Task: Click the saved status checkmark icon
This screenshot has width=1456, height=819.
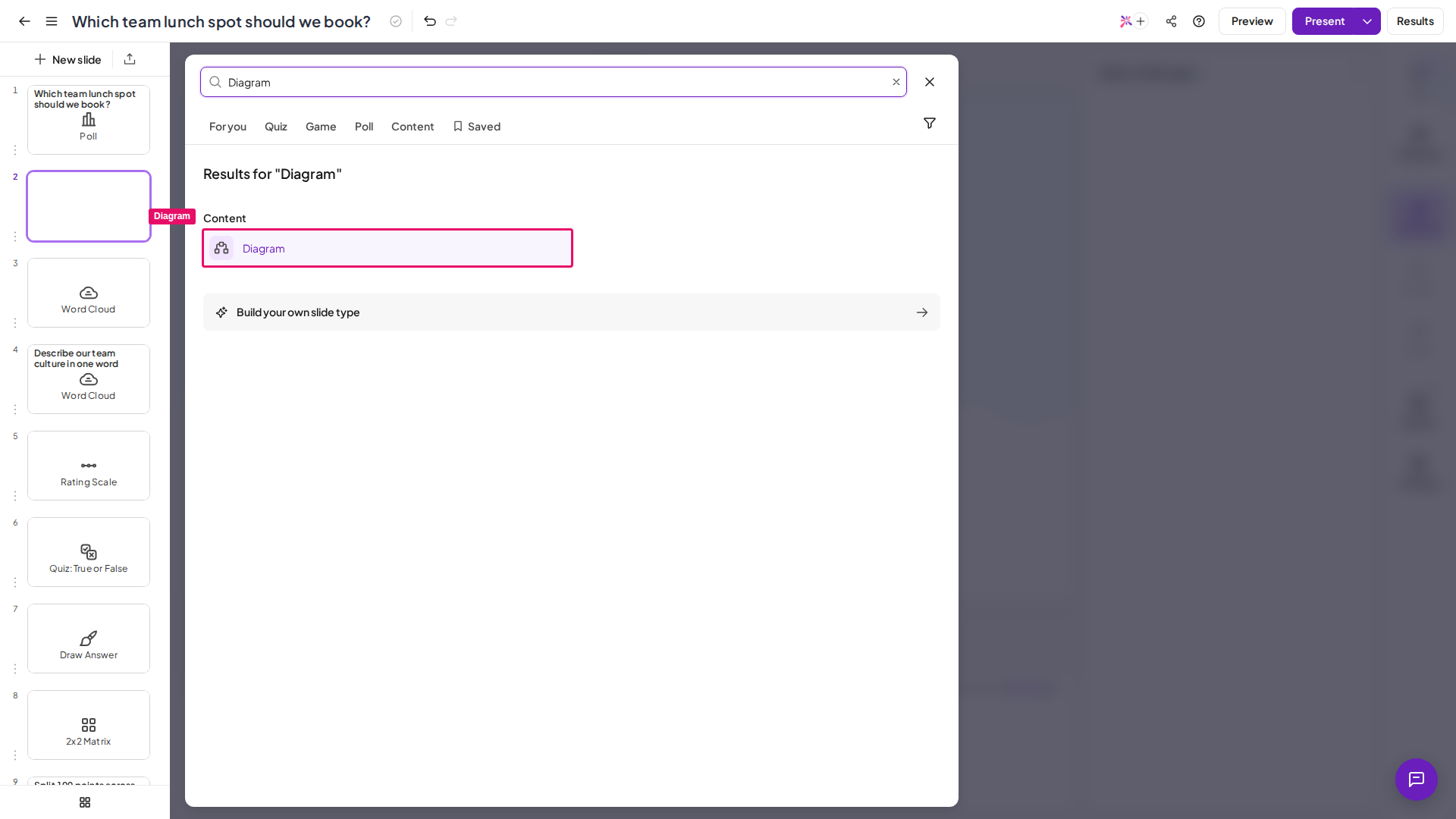Action: [x=396, y=21]
